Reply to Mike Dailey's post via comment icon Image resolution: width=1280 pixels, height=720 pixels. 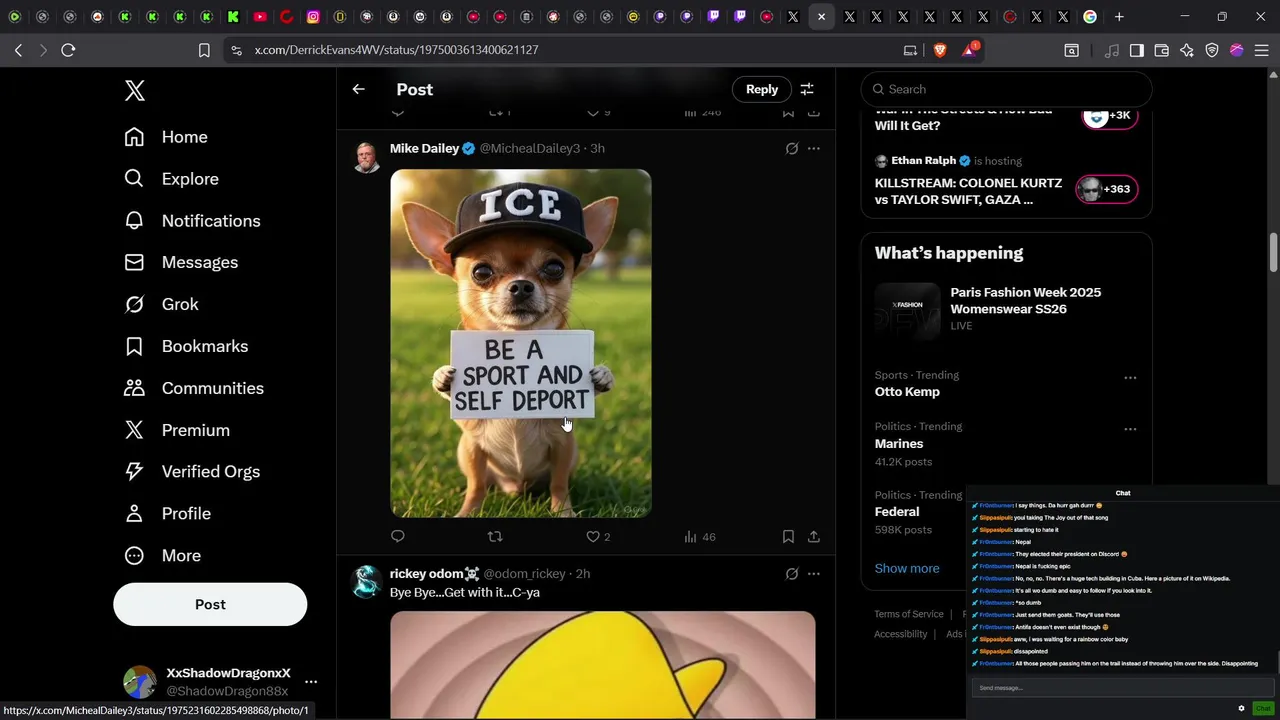398,537
